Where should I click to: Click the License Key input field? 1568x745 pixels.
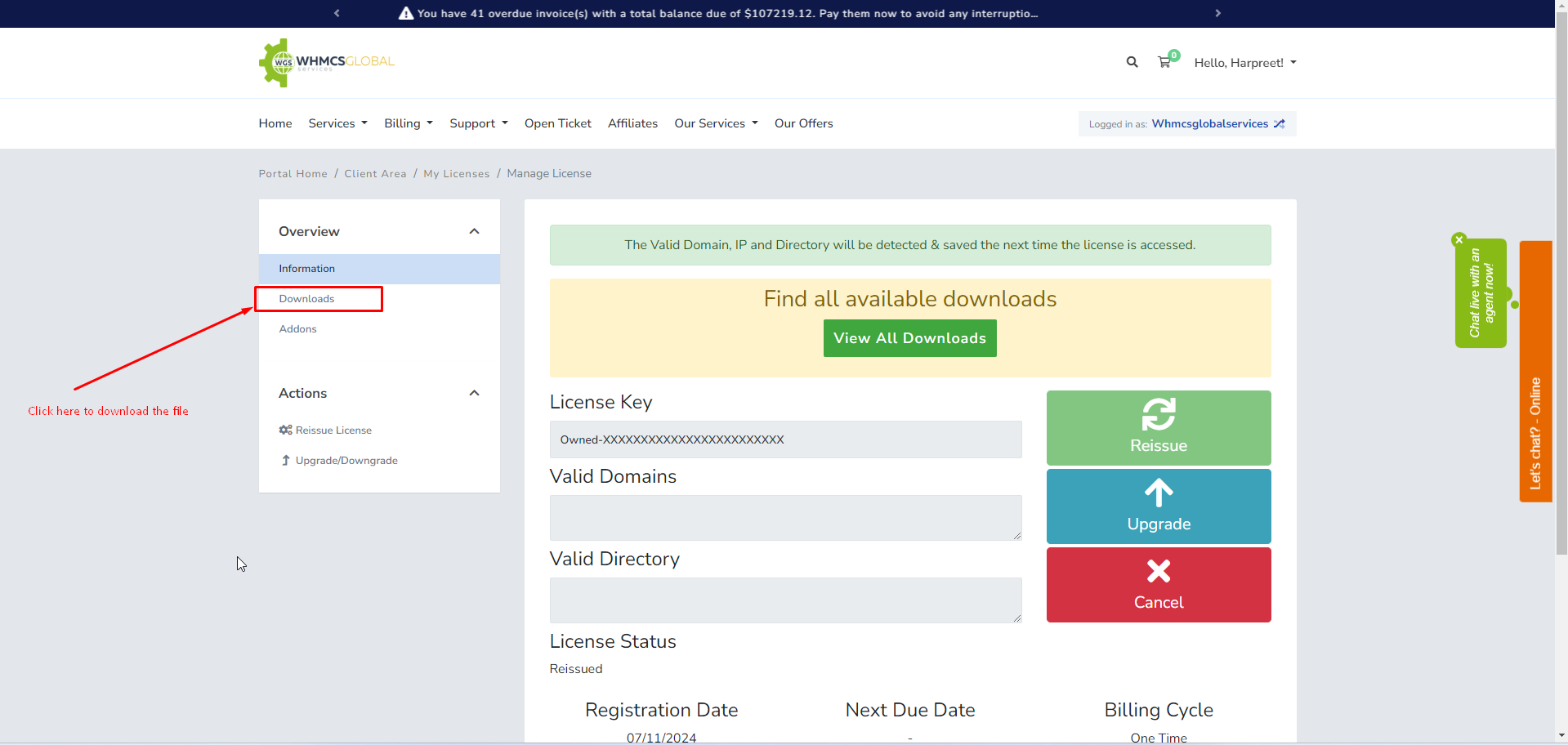click(784, 439)
